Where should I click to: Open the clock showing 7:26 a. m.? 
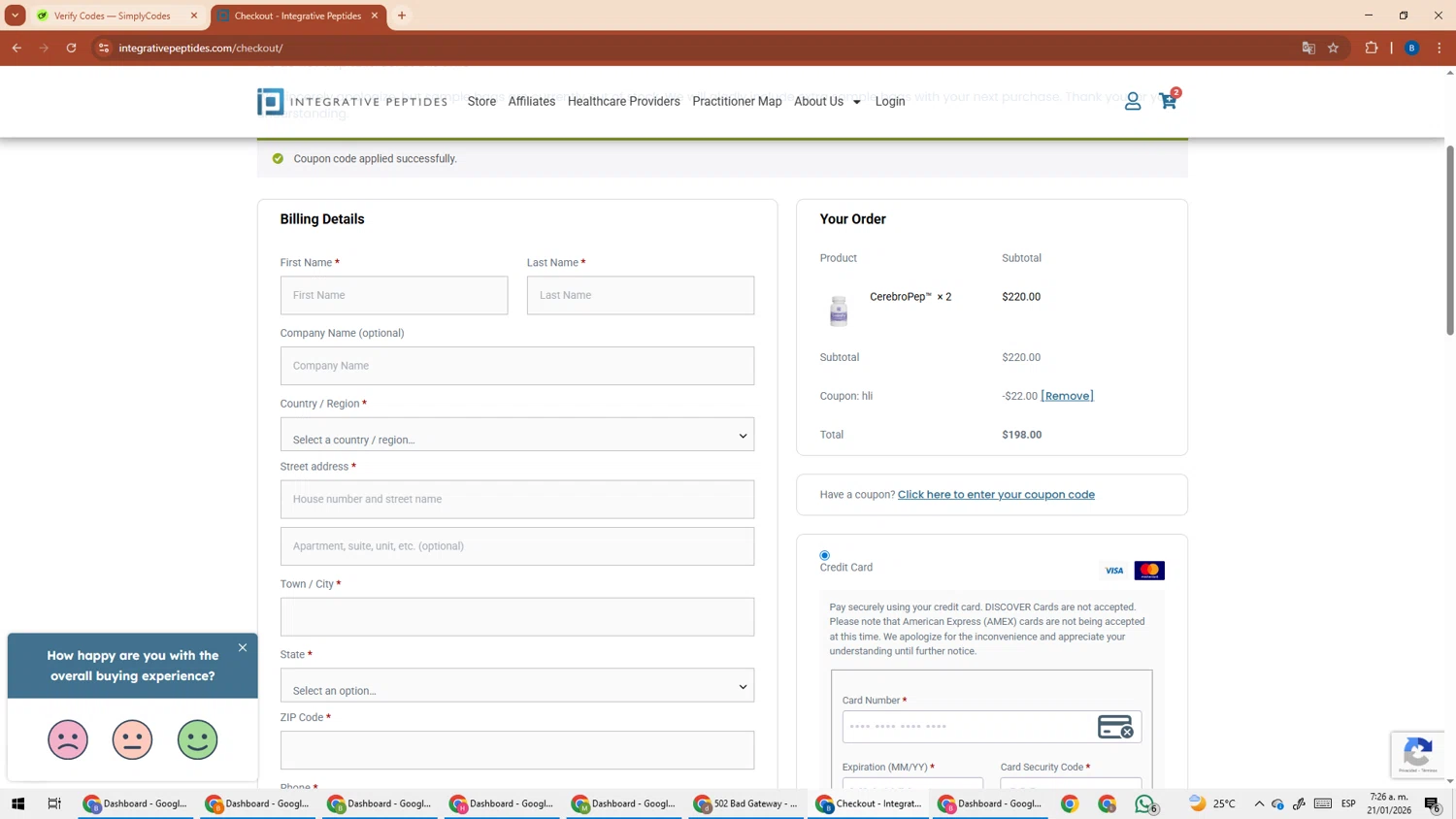1389,803
